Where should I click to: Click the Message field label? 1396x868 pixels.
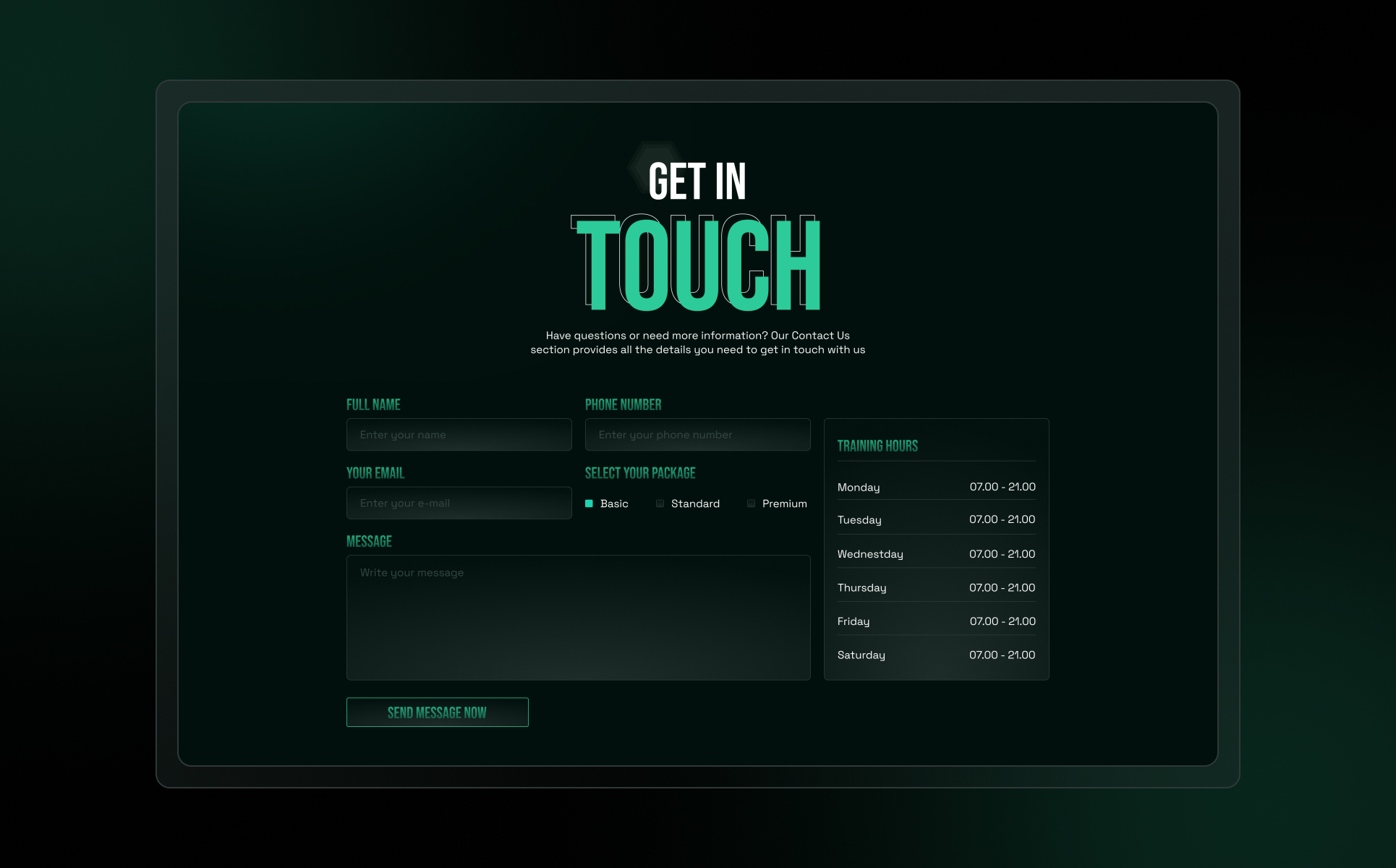pyautogui.click(x=369, y=542)
